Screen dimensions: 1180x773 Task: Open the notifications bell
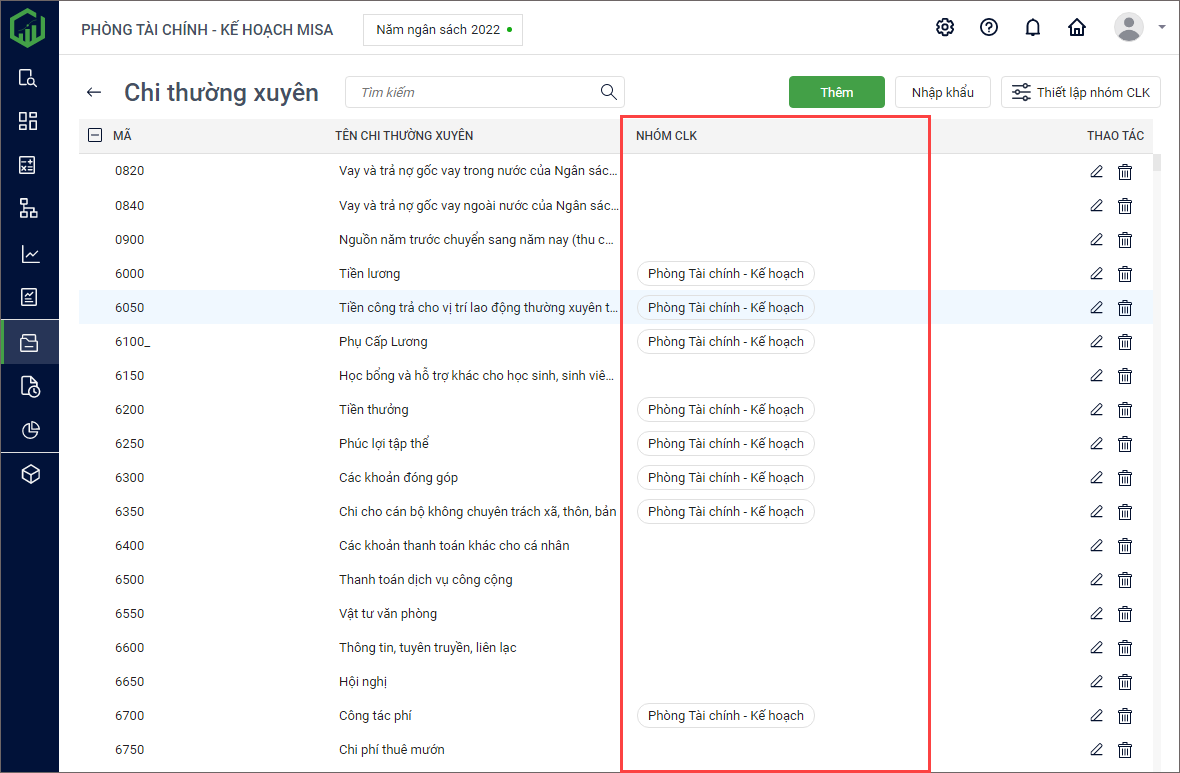click(x=1033, y=28)
